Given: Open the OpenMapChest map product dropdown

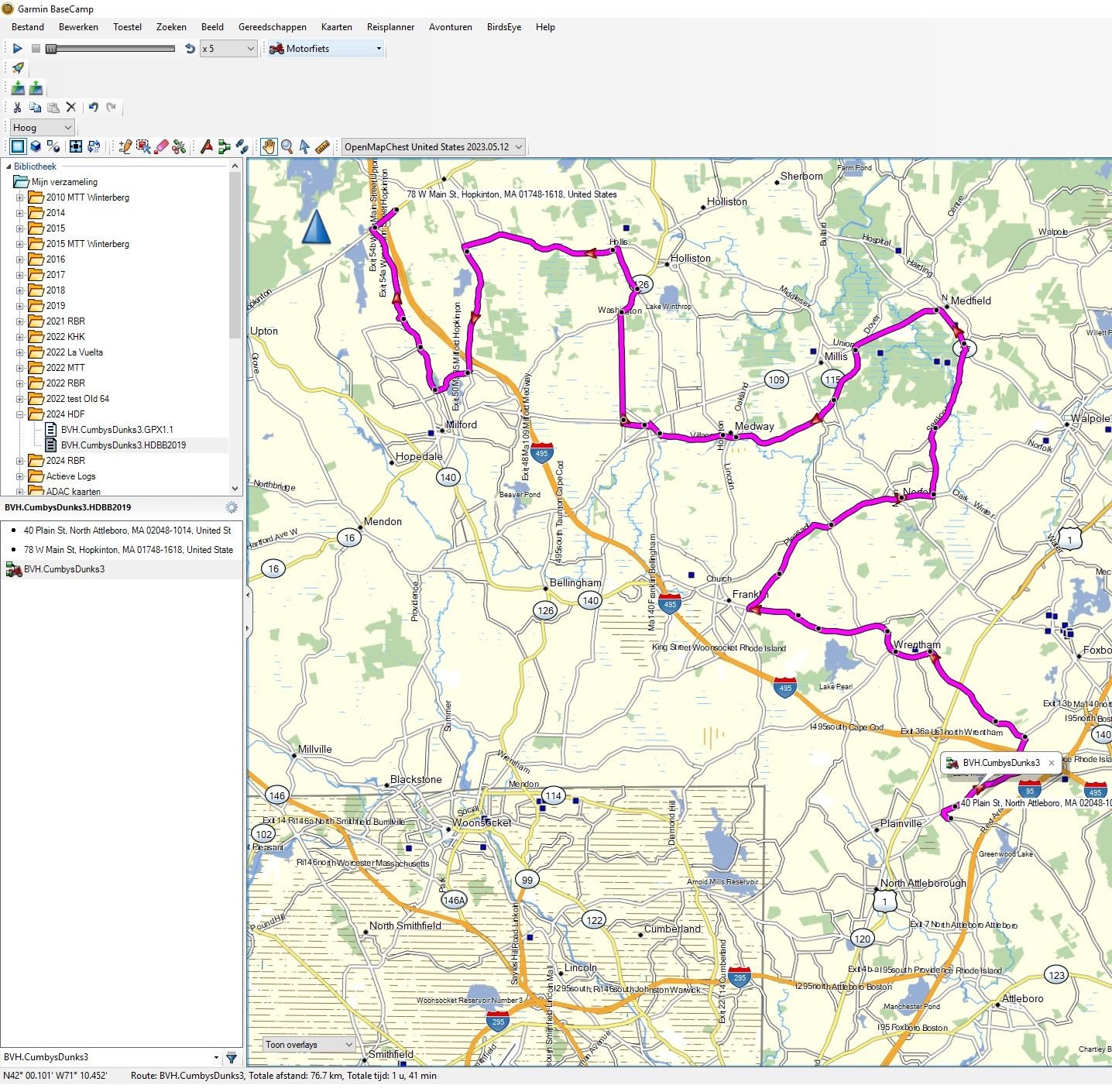Looking at the screenshot, I should [x=433, y=146].
